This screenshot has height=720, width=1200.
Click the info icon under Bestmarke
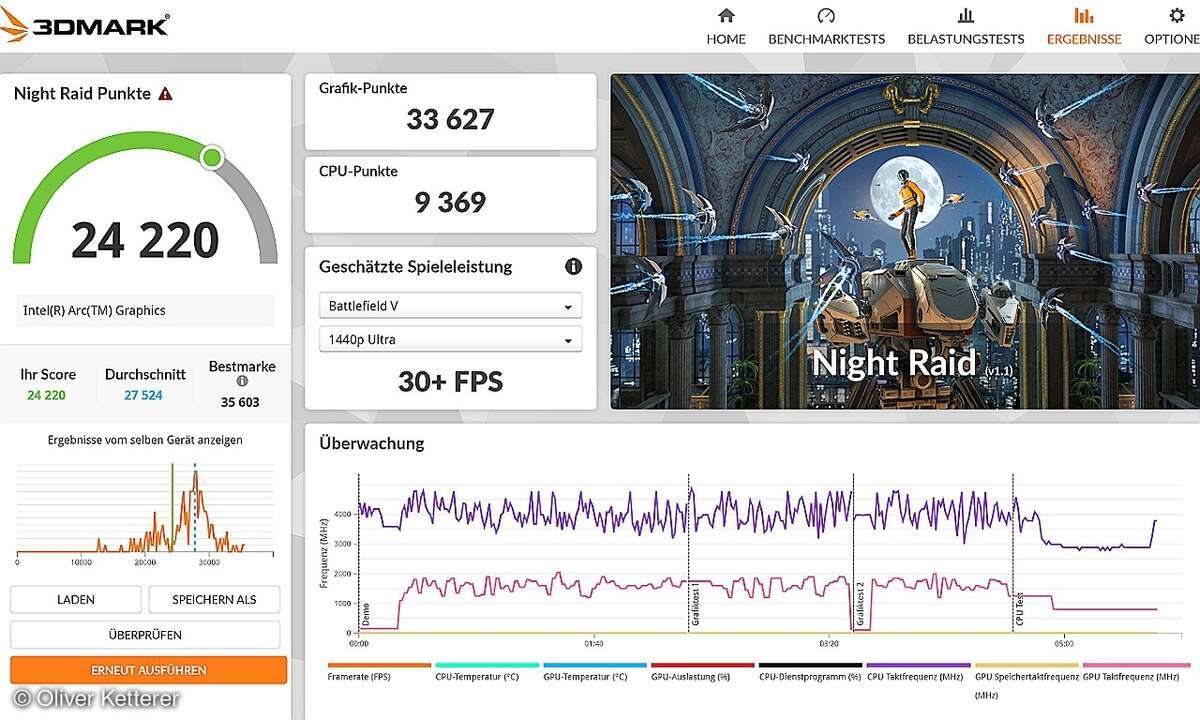pos(242,381)
